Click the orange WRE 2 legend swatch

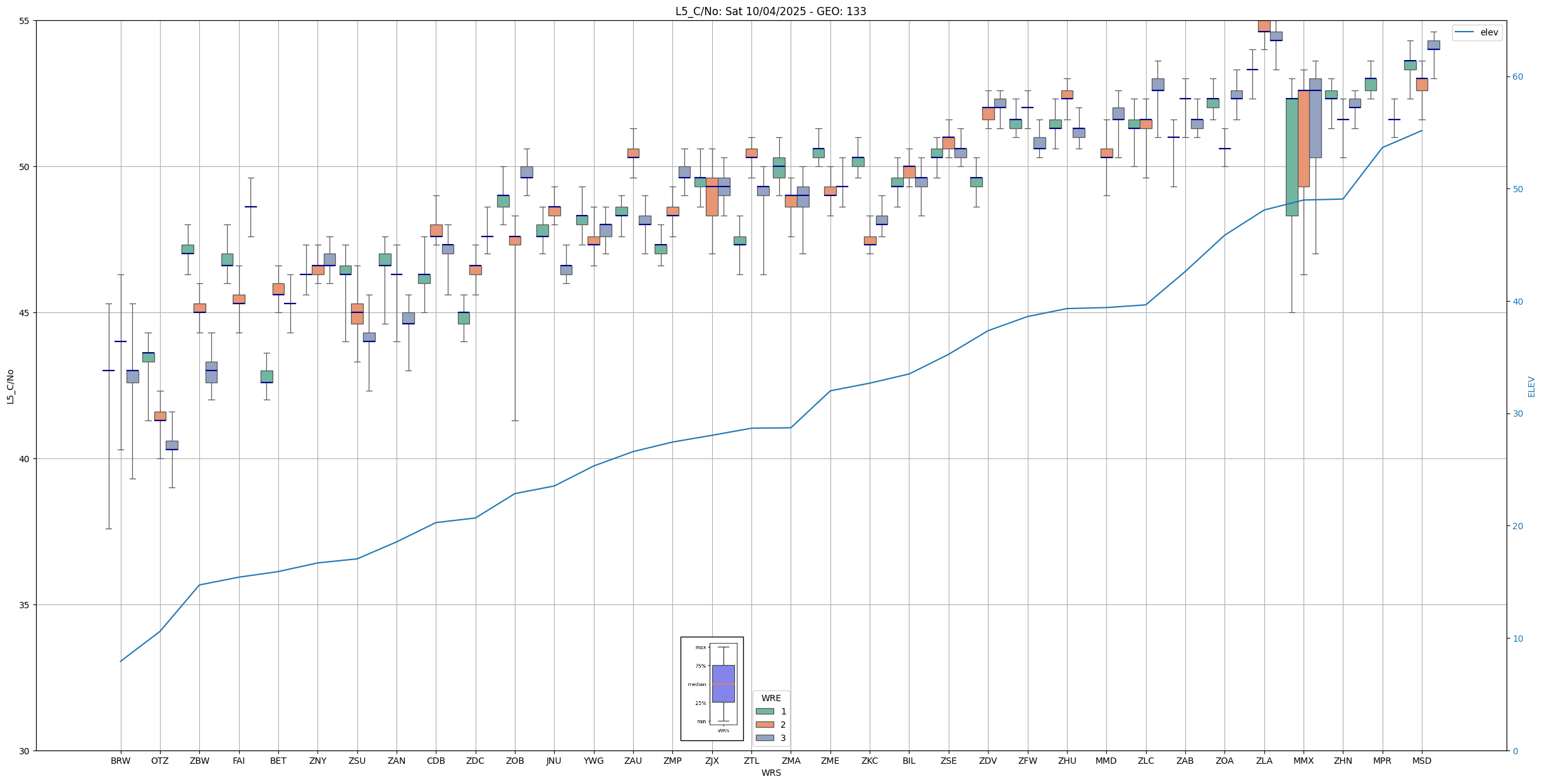pos(765,725)
